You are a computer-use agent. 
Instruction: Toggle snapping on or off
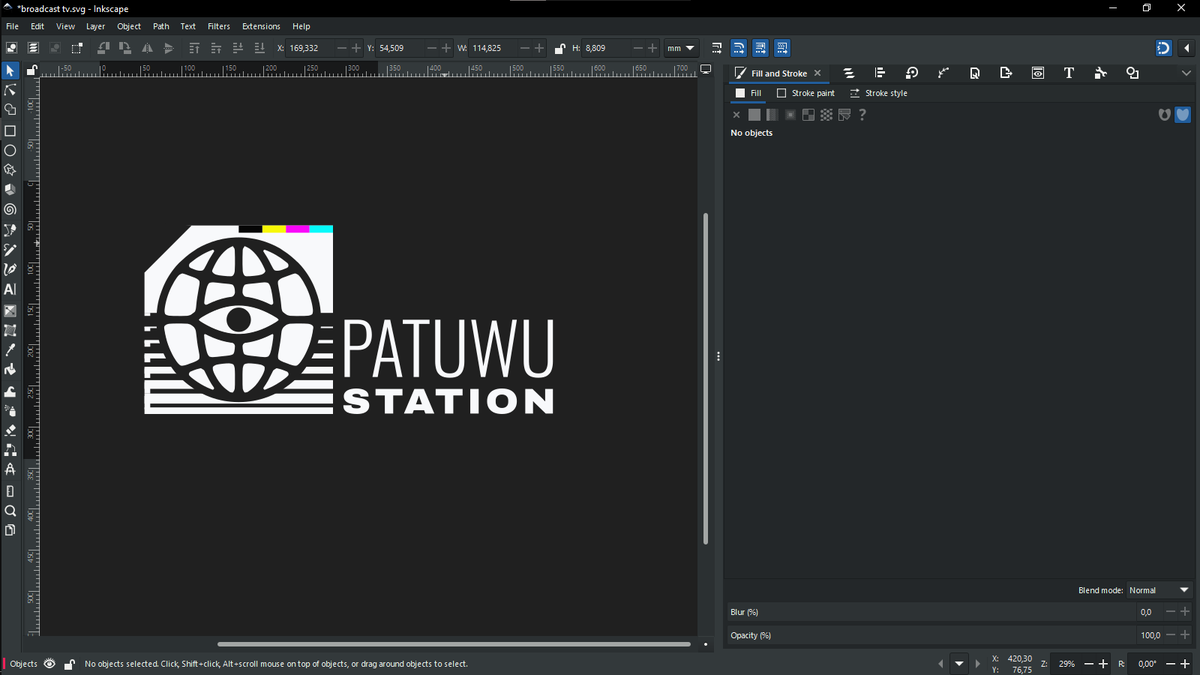click(x=1163, y=48)
